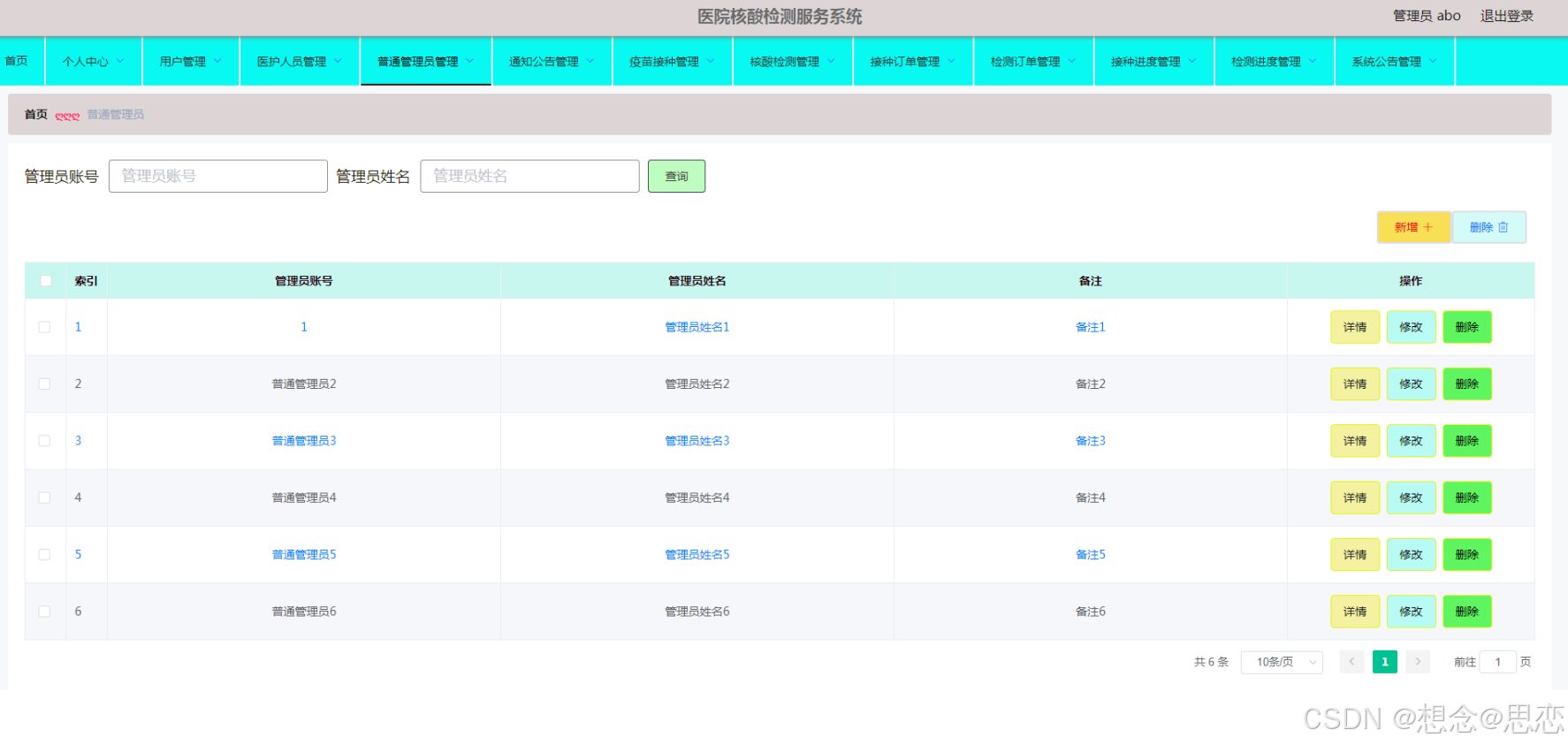The height and width of the screenshot is (745, 1568).
Task: Check the checkbox for 普通管理员4 row
Action: pyautogui.click(x=44, y=498)
